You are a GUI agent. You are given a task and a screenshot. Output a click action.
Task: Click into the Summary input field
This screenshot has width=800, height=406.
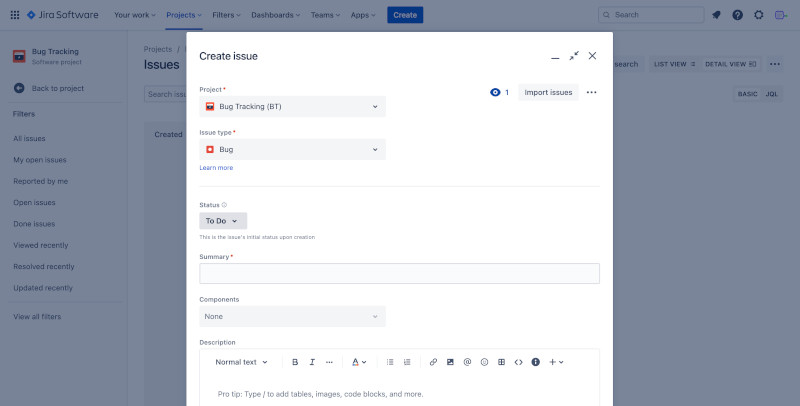click(399, 273)
